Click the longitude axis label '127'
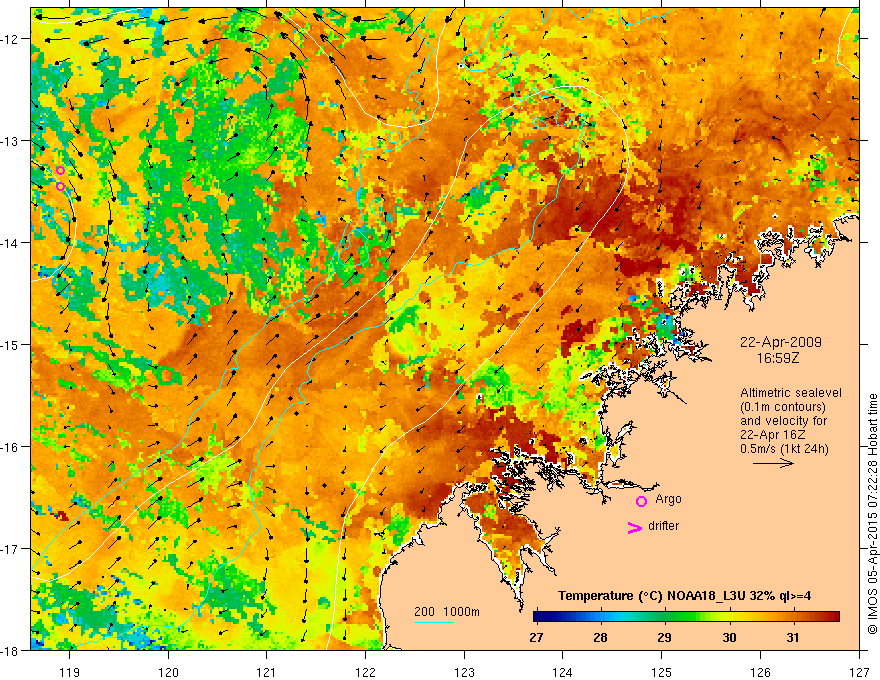This screenshot has width=880, height=680. [x=859, y=672]
